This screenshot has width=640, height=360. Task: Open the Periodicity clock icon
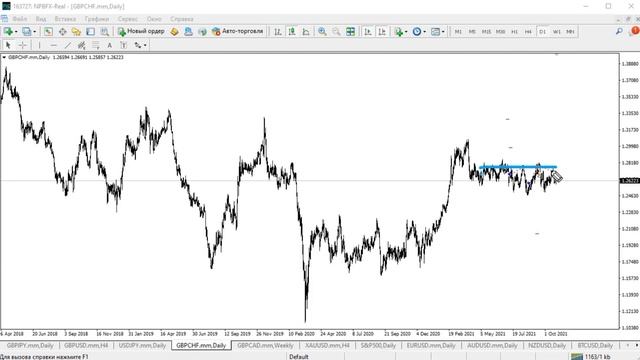pyautogui.click(x=417, y=31)
